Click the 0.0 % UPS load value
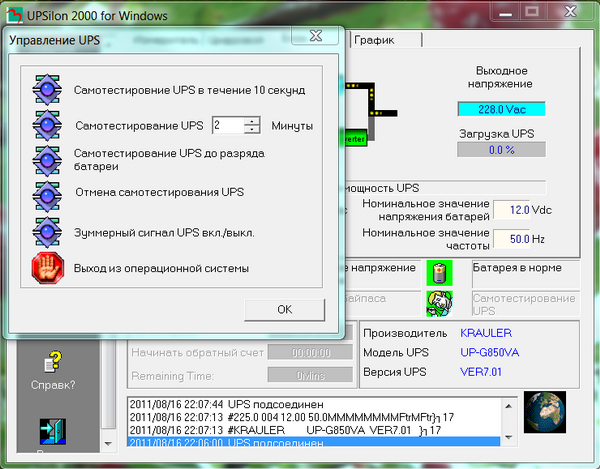Screen dimensions: 600x469 [502, 150]
